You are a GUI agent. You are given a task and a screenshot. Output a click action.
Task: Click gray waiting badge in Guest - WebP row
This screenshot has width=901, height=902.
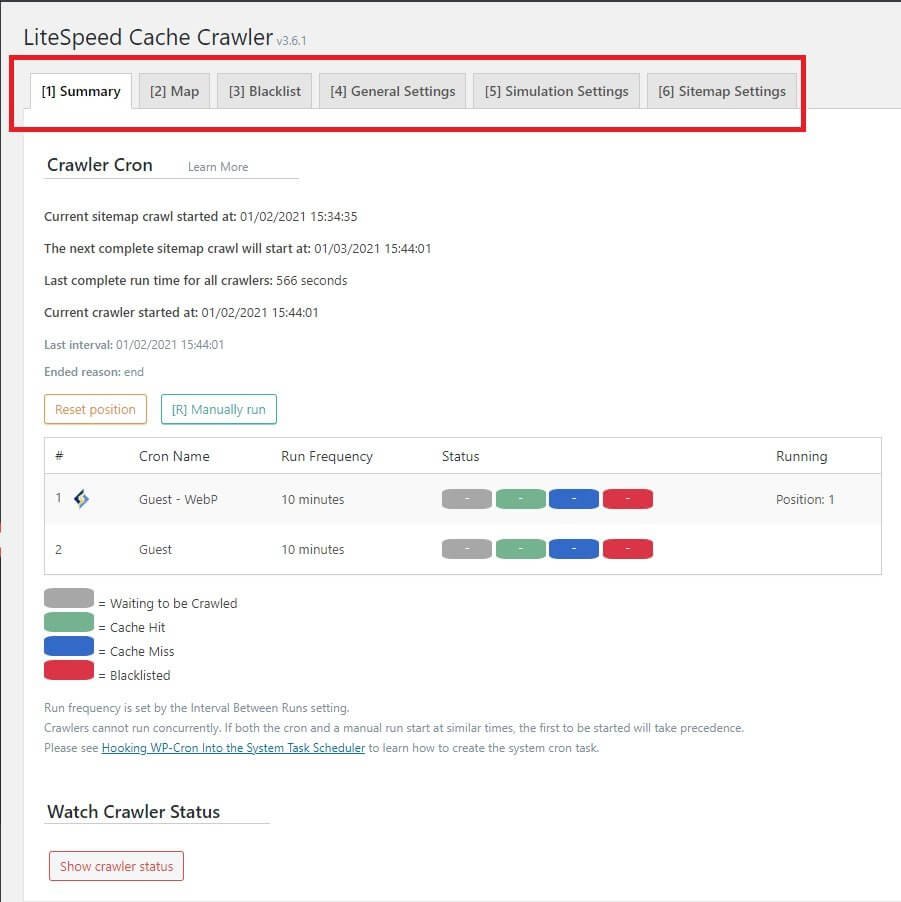click(x=467, y=499)
